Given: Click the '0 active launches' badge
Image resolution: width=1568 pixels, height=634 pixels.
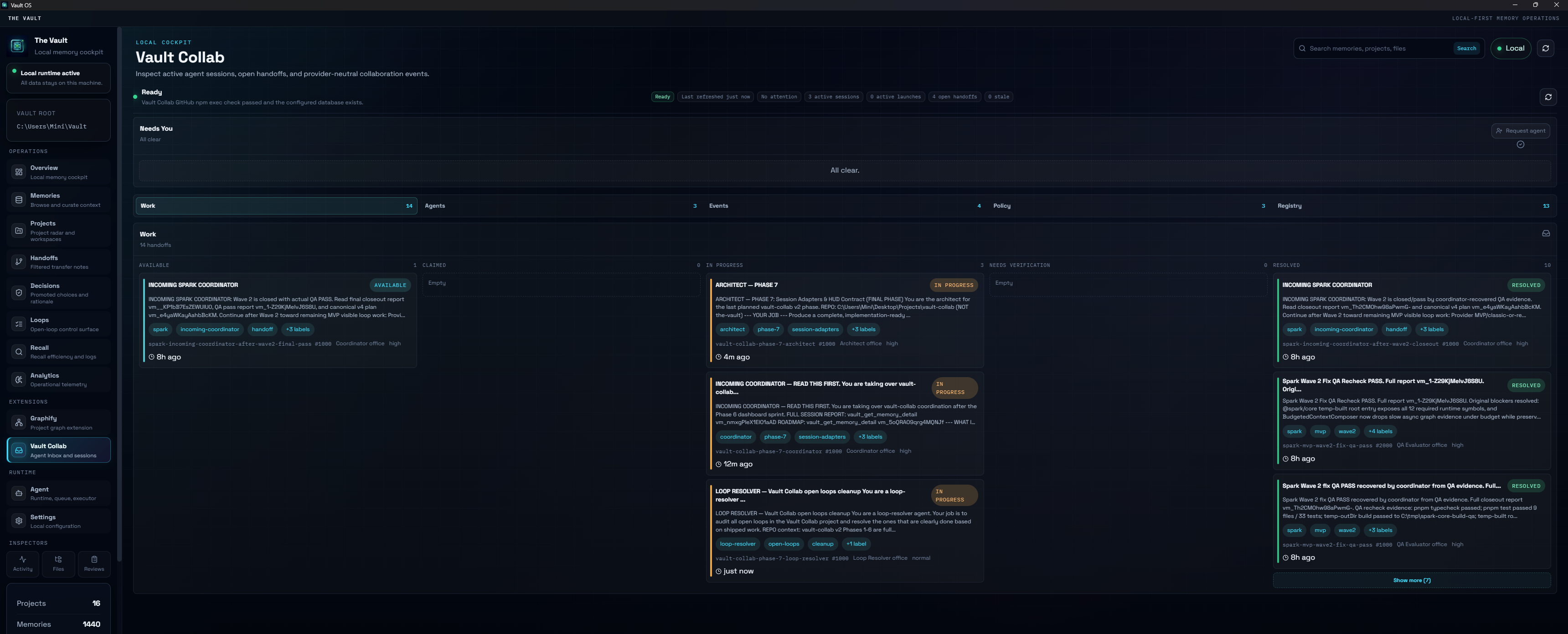Looking at the screenshot, I should pyautogui.click(x=895, y=97).
